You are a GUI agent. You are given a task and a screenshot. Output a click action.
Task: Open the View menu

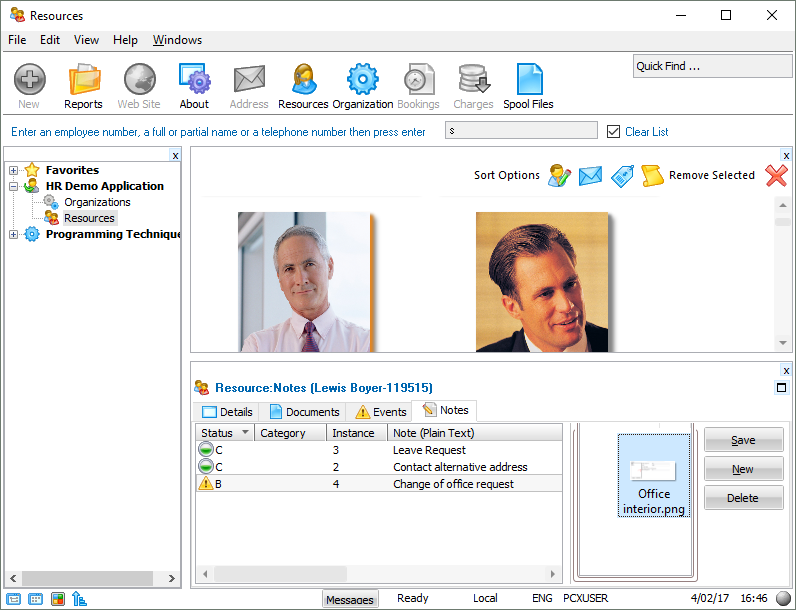(x=86, y=40)
